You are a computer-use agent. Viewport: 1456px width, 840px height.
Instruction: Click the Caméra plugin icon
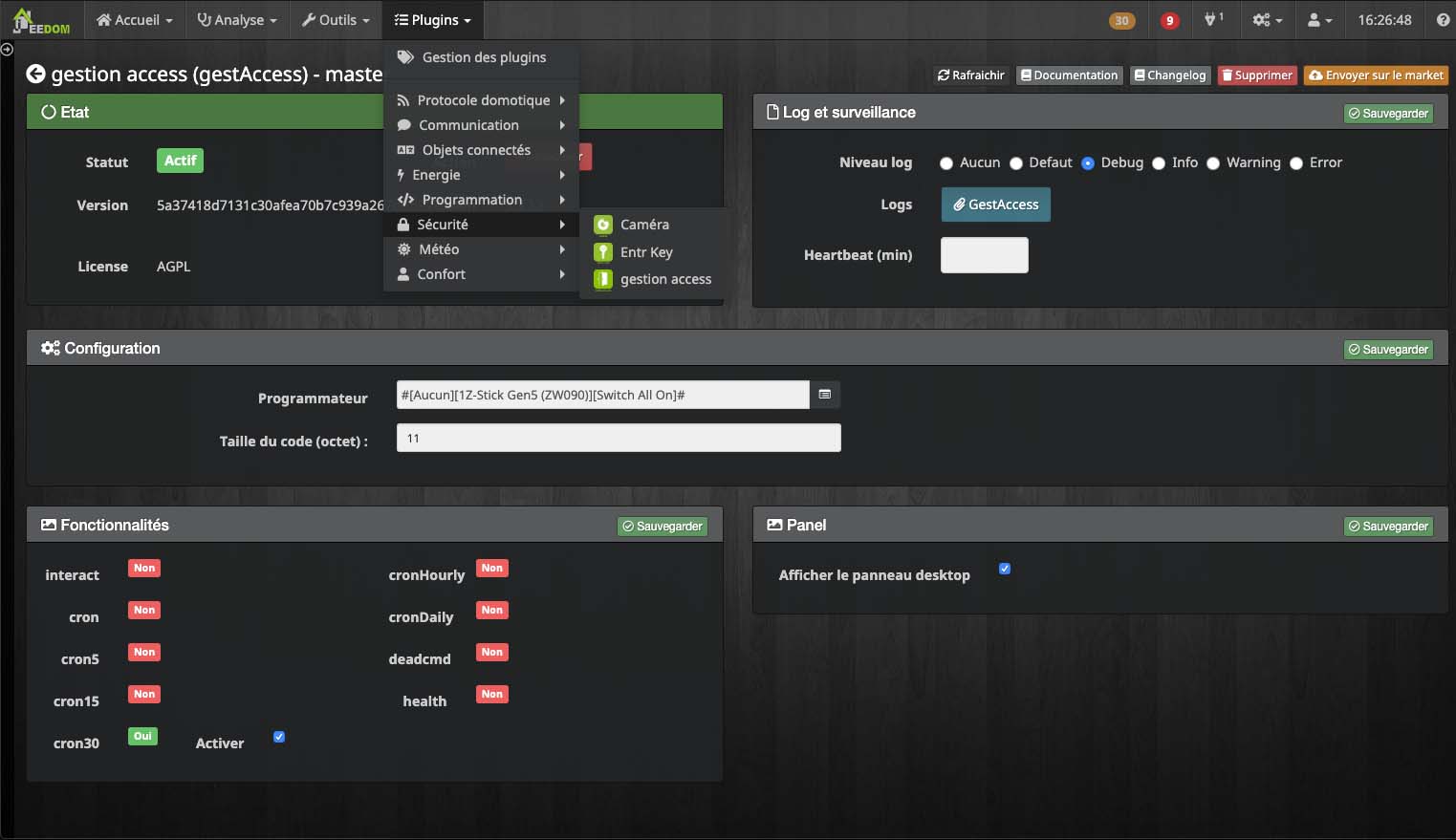pos(603,225)
